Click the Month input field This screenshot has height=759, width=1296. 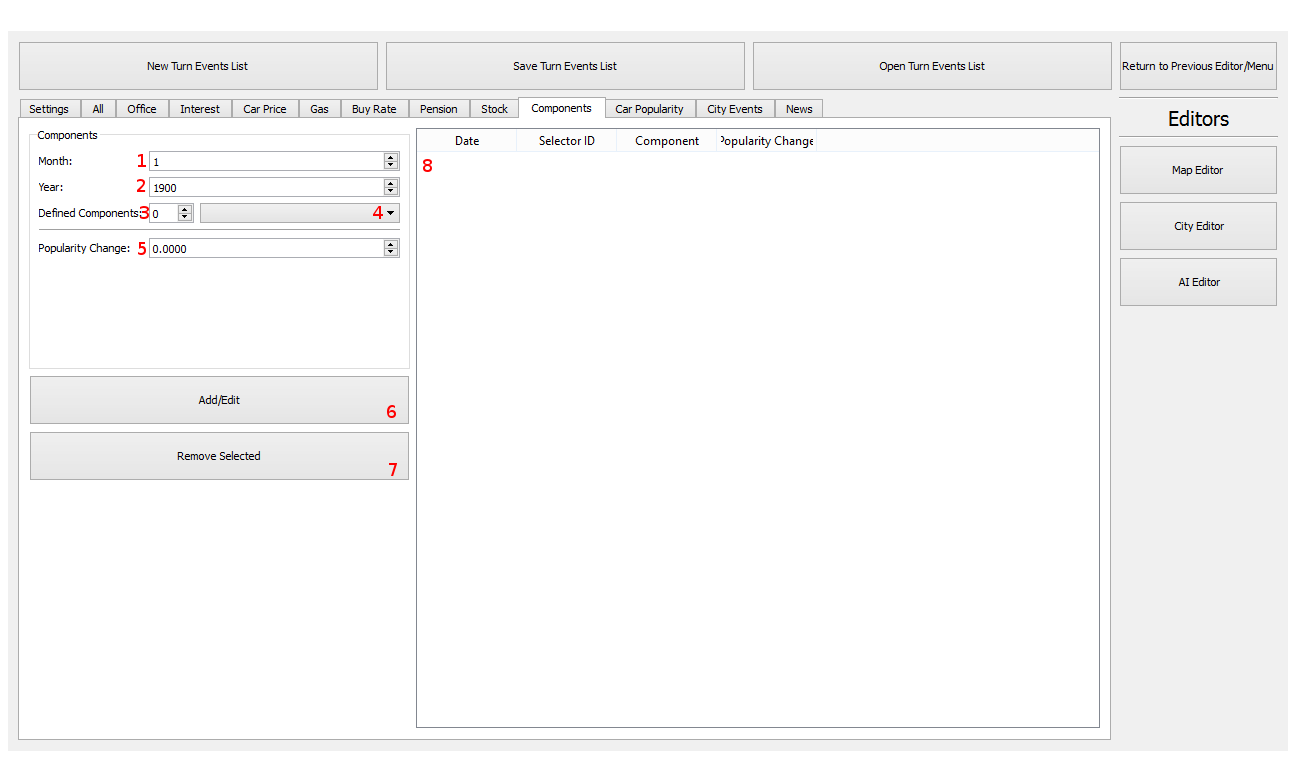pos(265,161)
